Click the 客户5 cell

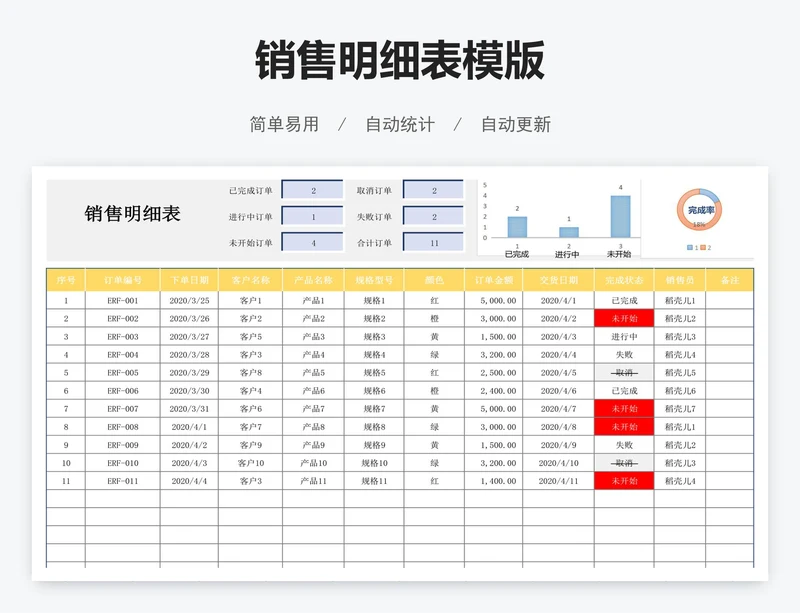click(x=251, y=336)
